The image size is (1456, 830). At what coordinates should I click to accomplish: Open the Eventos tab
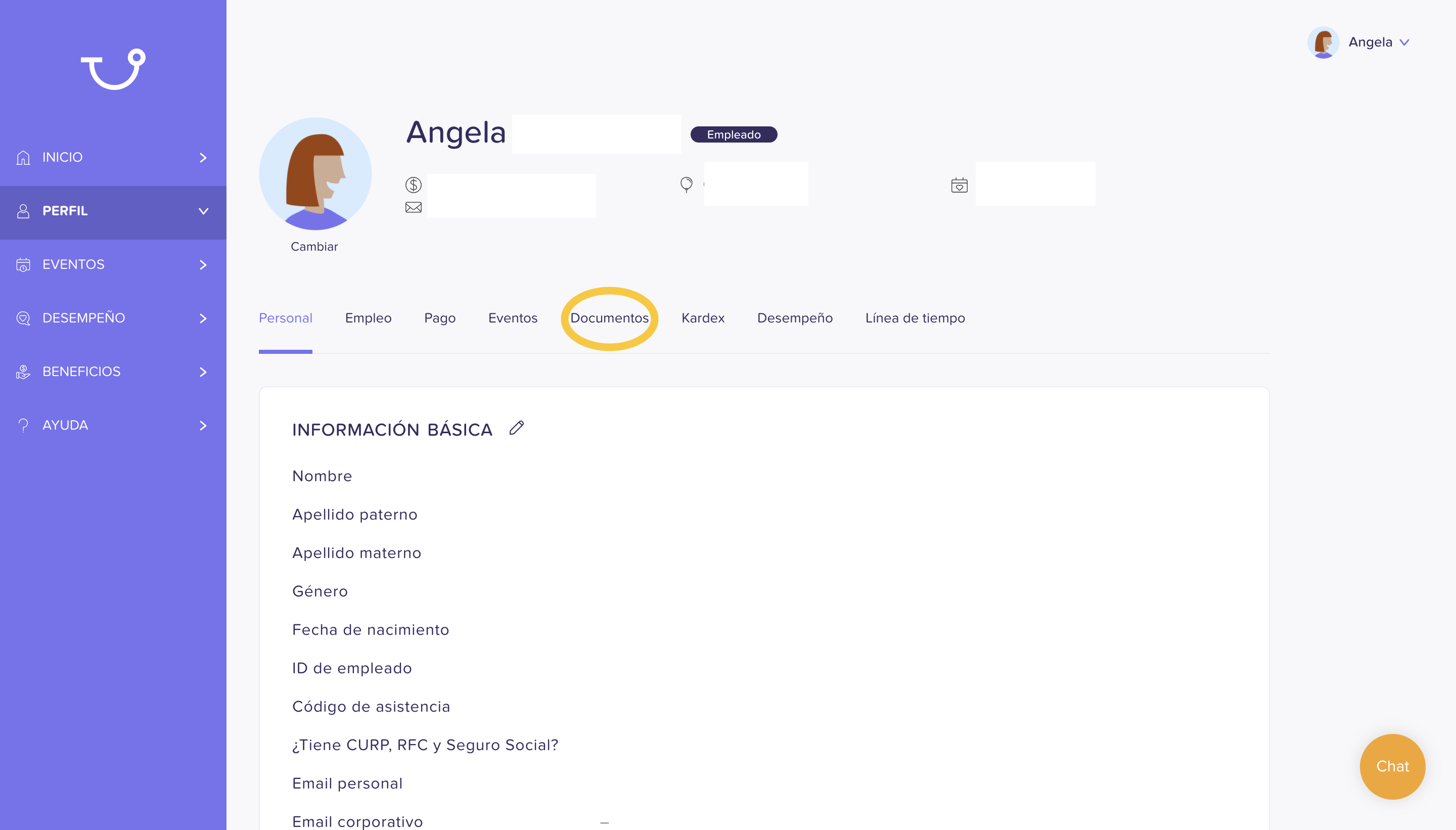tap(513, 318)
